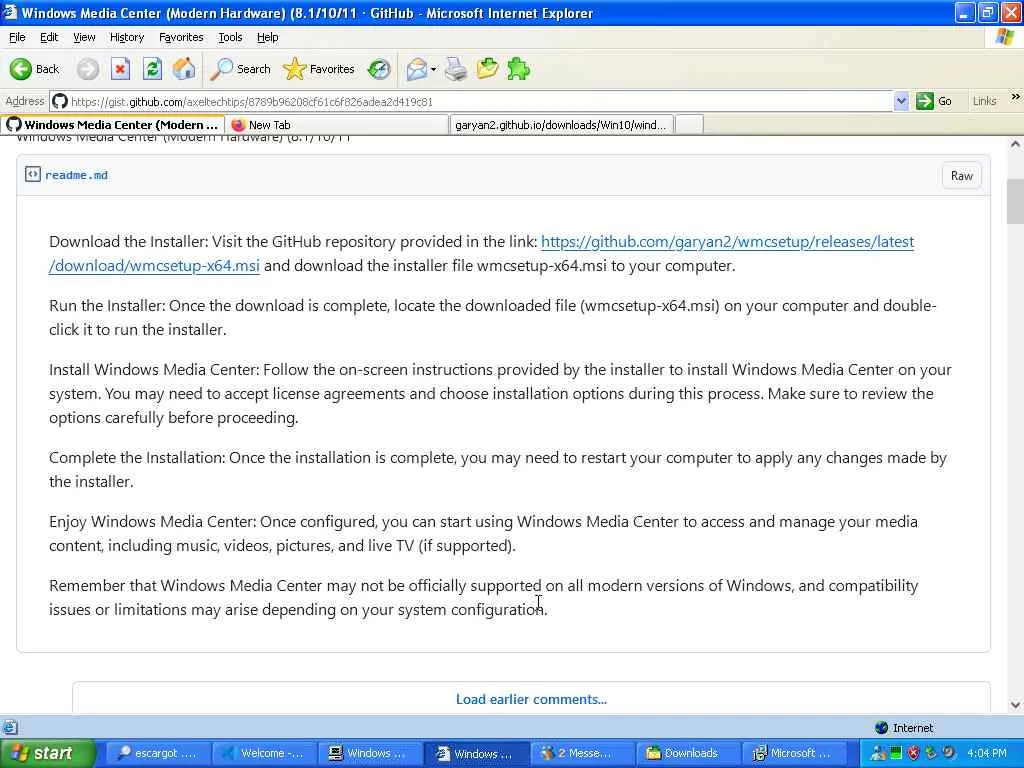Click the Raw button for readme.md
Viewport: 1024px width, 768px height.
pos(961,176)
